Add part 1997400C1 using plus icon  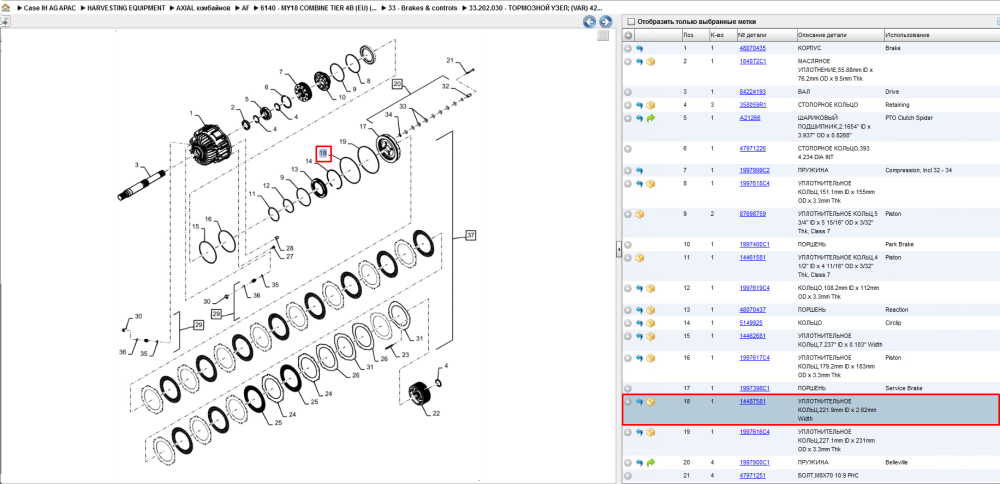(628, 245)
